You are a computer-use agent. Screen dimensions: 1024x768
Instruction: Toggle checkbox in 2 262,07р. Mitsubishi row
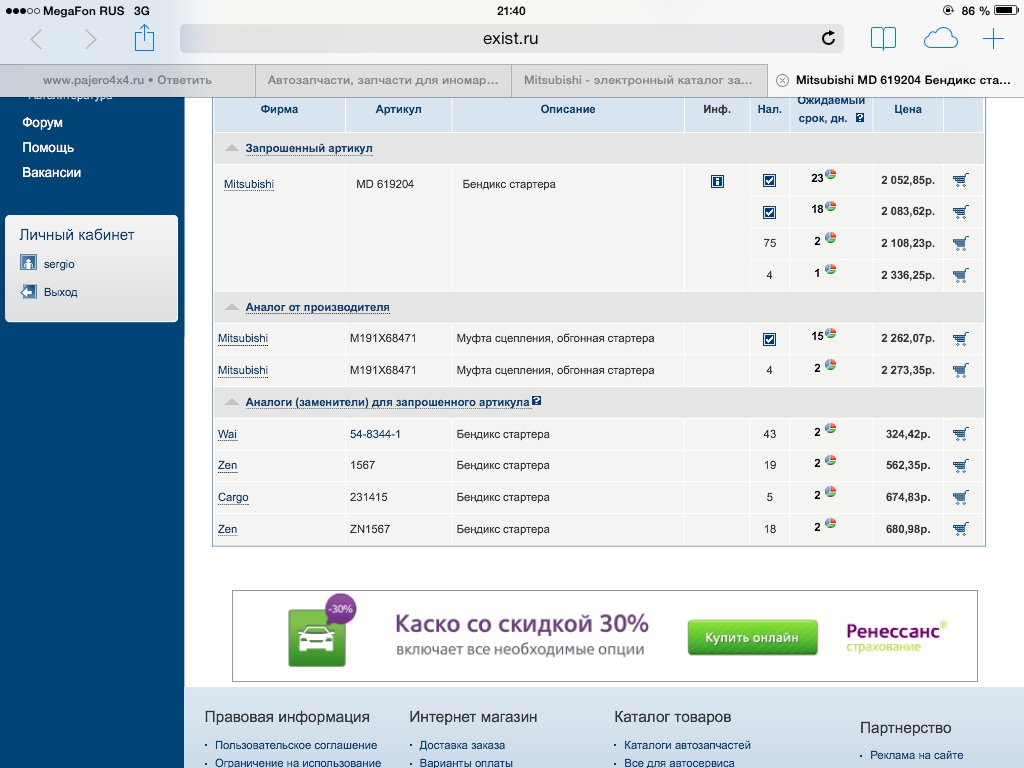769,339
